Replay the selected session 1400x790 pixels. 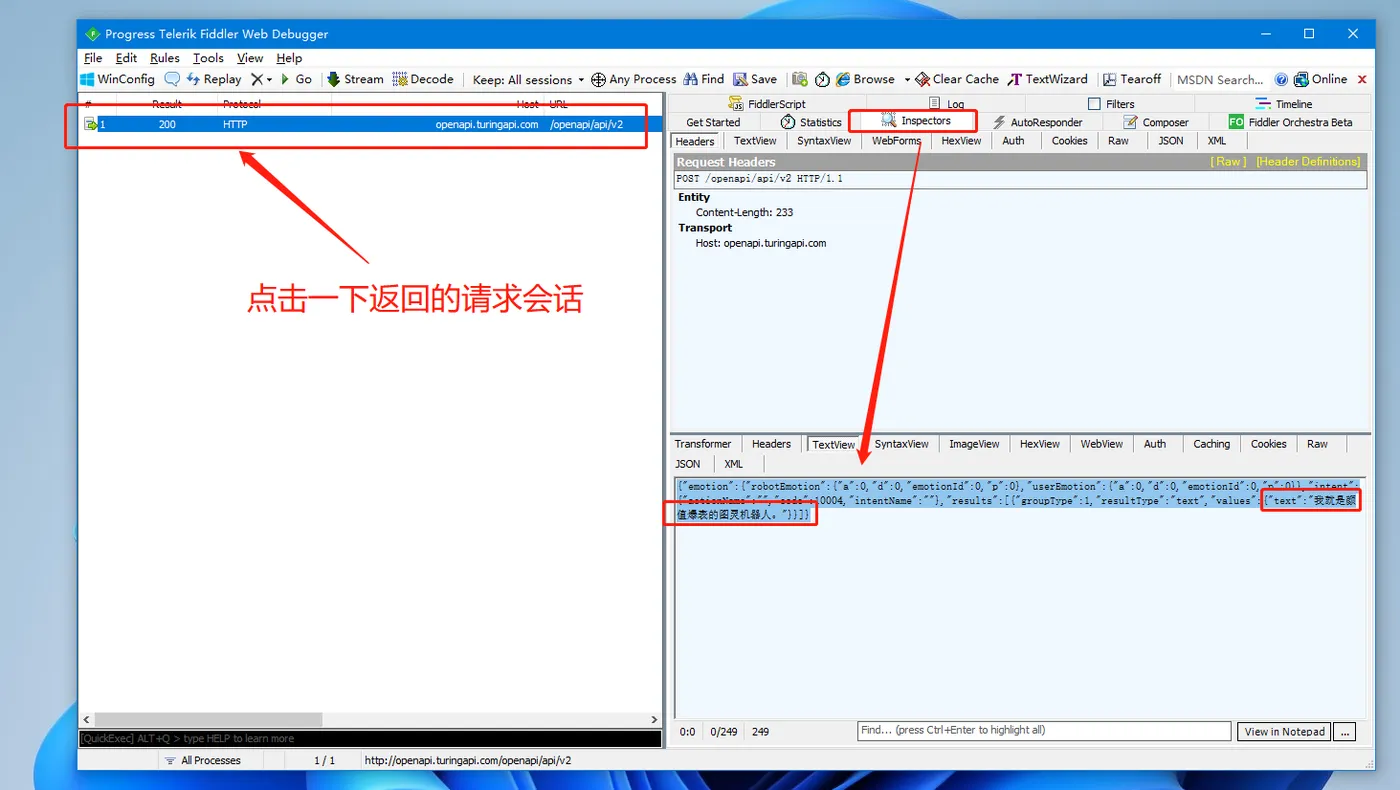(x=214, y=79)
